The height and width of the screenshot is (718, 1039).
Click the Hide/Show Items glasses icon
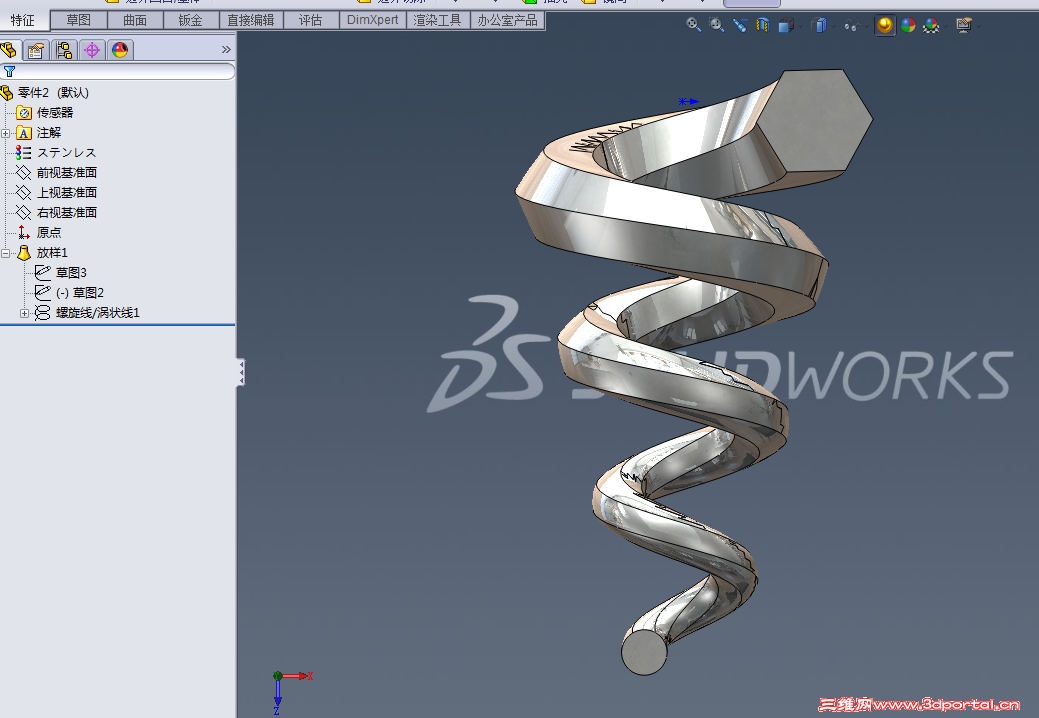point(851,26)
